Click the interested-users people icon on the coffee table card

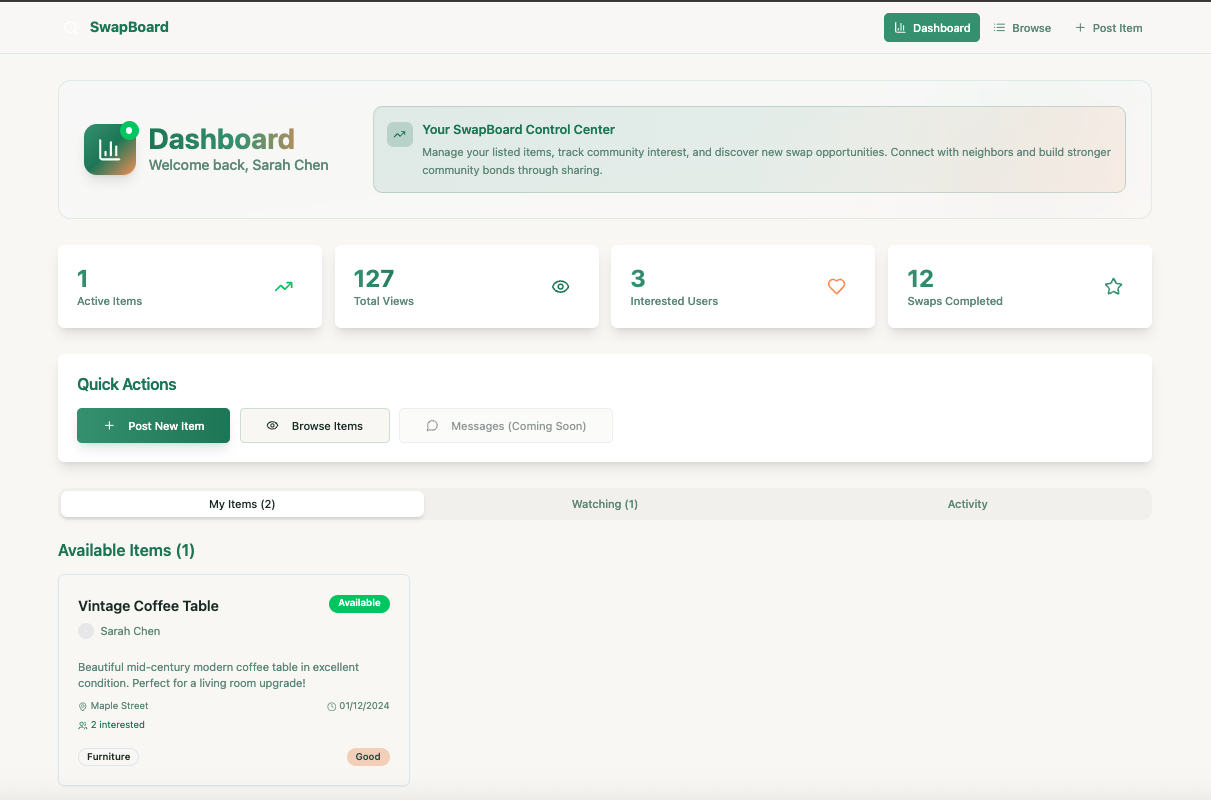pyautogui.click(x=82, y=724)
